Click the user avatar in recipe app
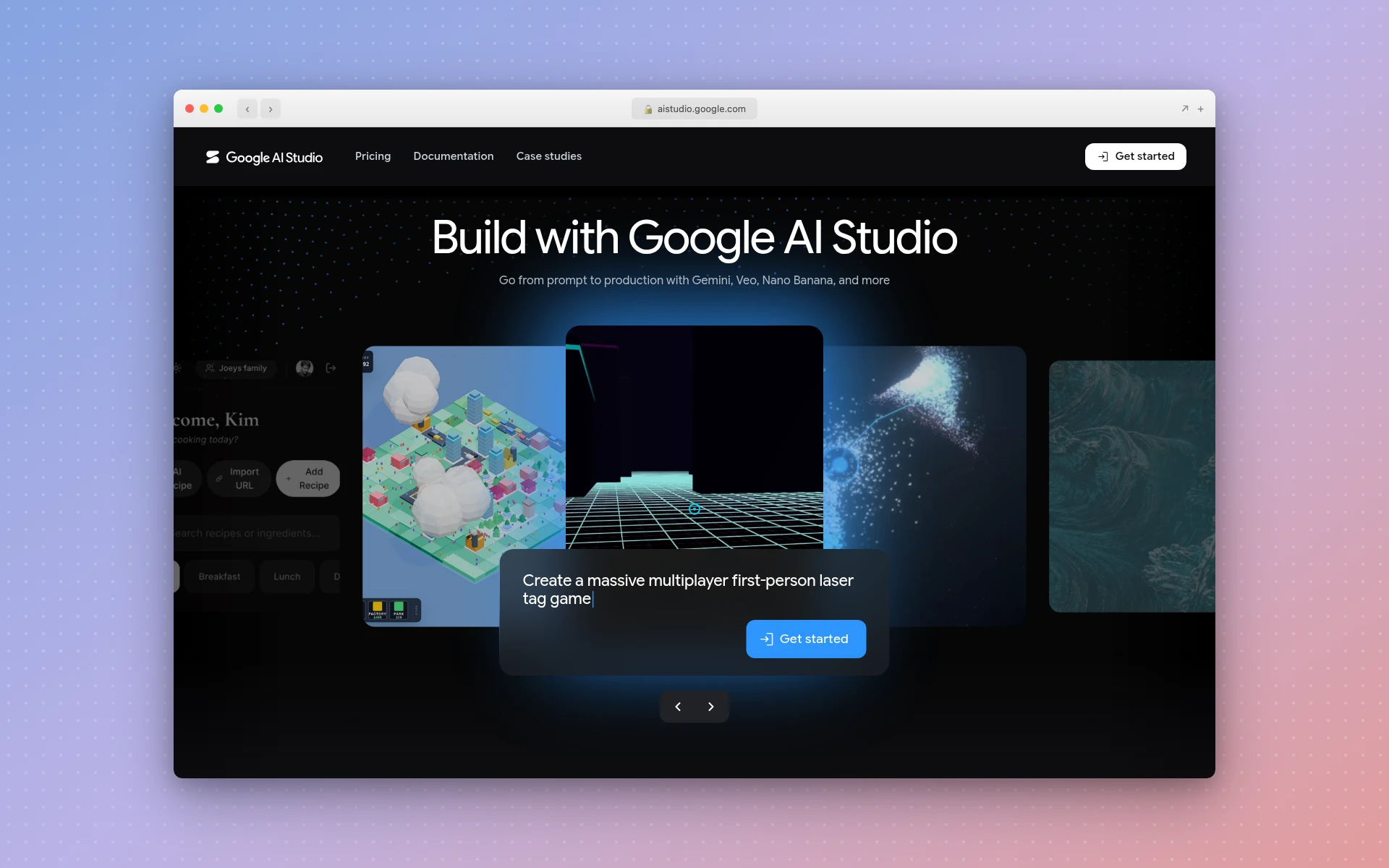Viewport: 1389px width, 868px height. click(305, 368)
